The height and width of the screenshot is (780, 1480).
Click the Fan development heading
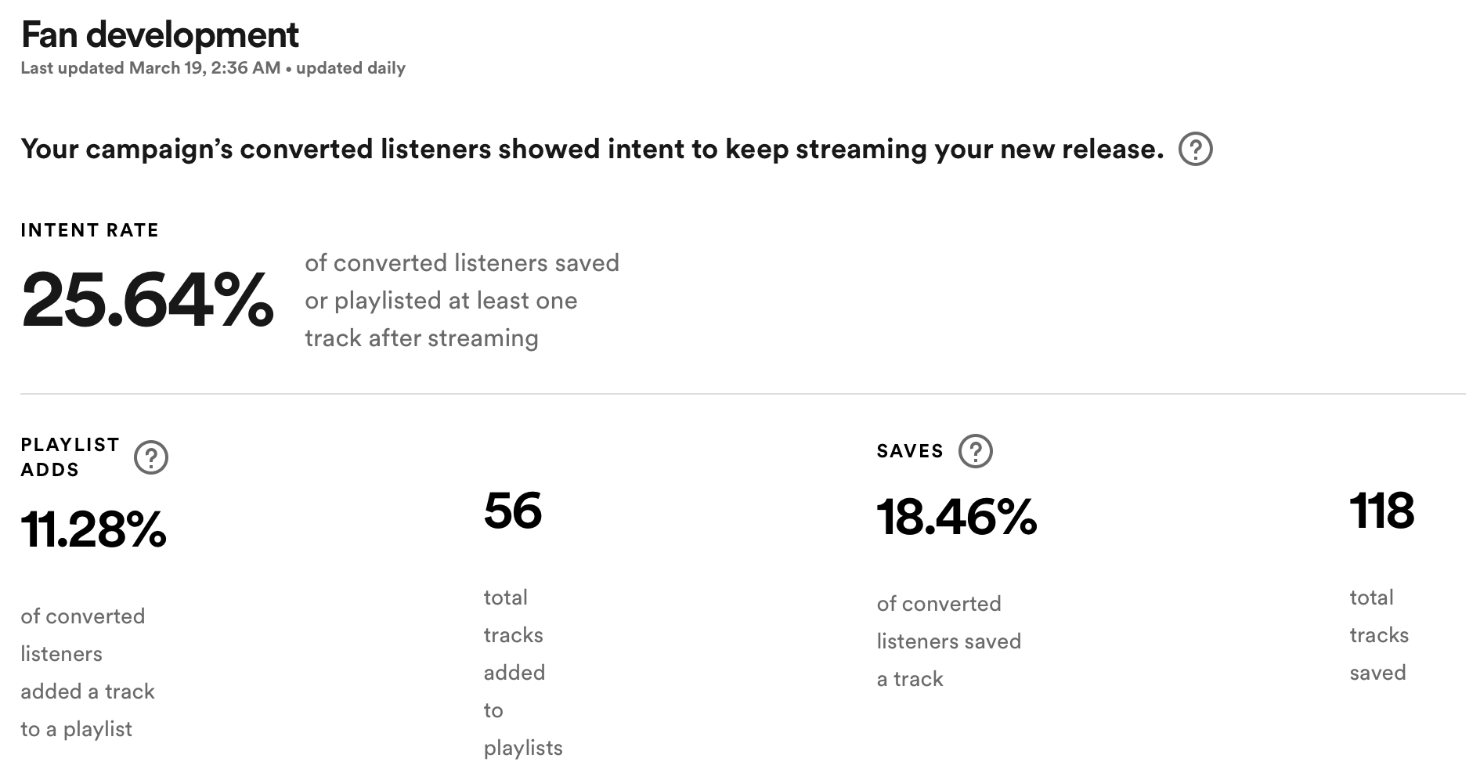[160, 35]
